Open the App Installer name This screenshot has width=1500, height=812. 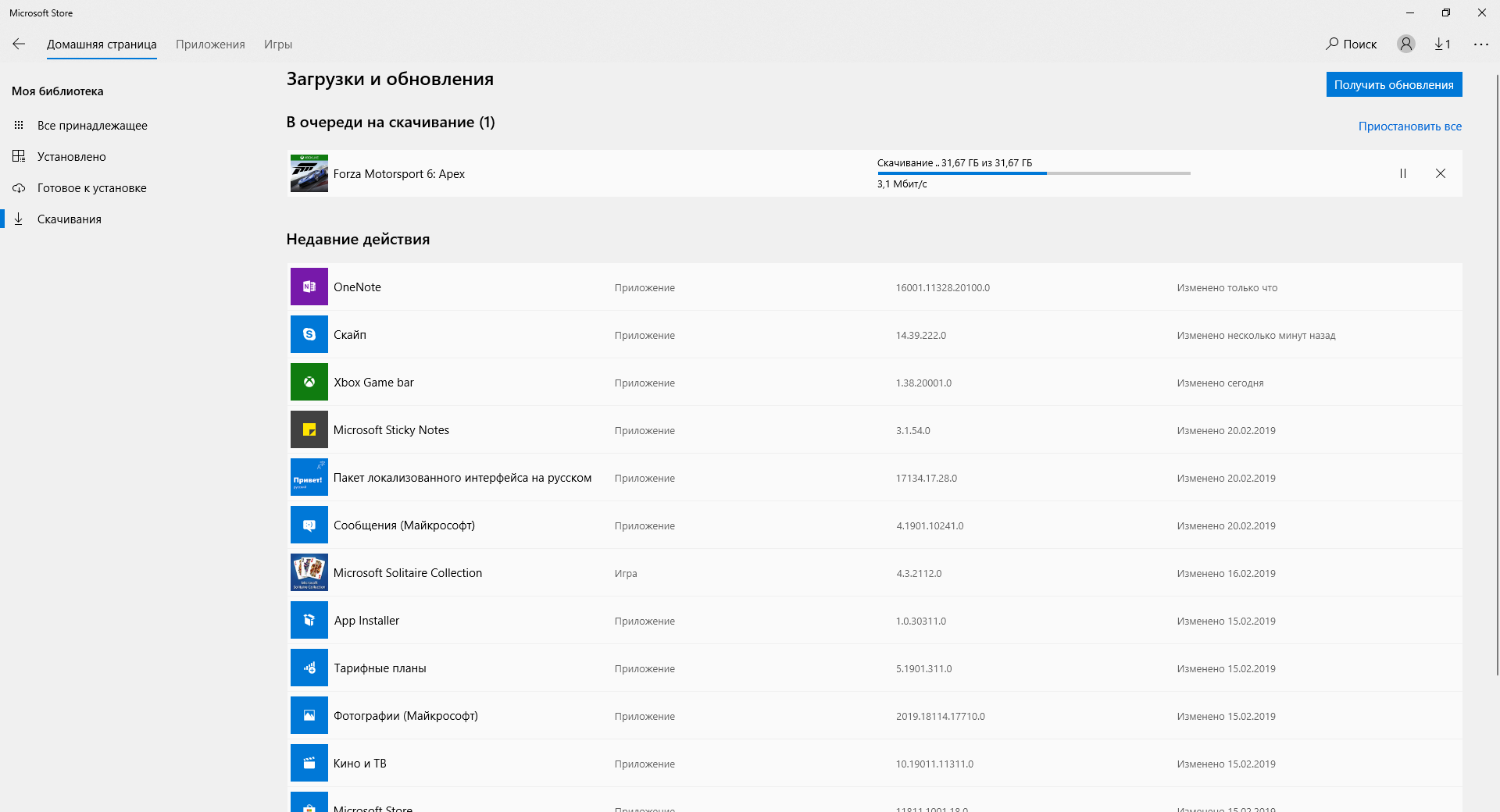coord(366,621)
